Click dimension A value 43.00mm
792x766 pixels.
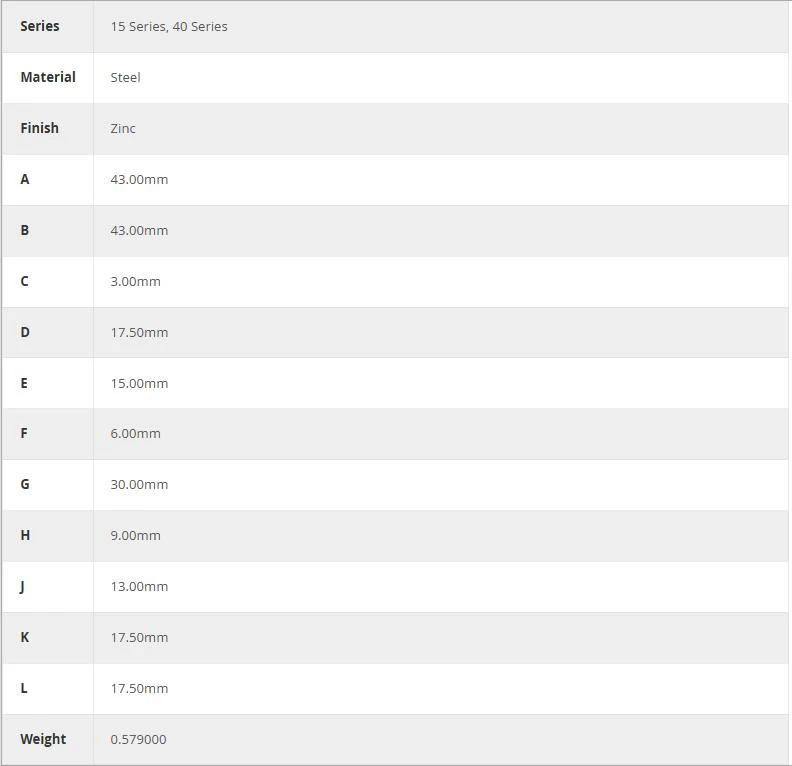[139, 180]
